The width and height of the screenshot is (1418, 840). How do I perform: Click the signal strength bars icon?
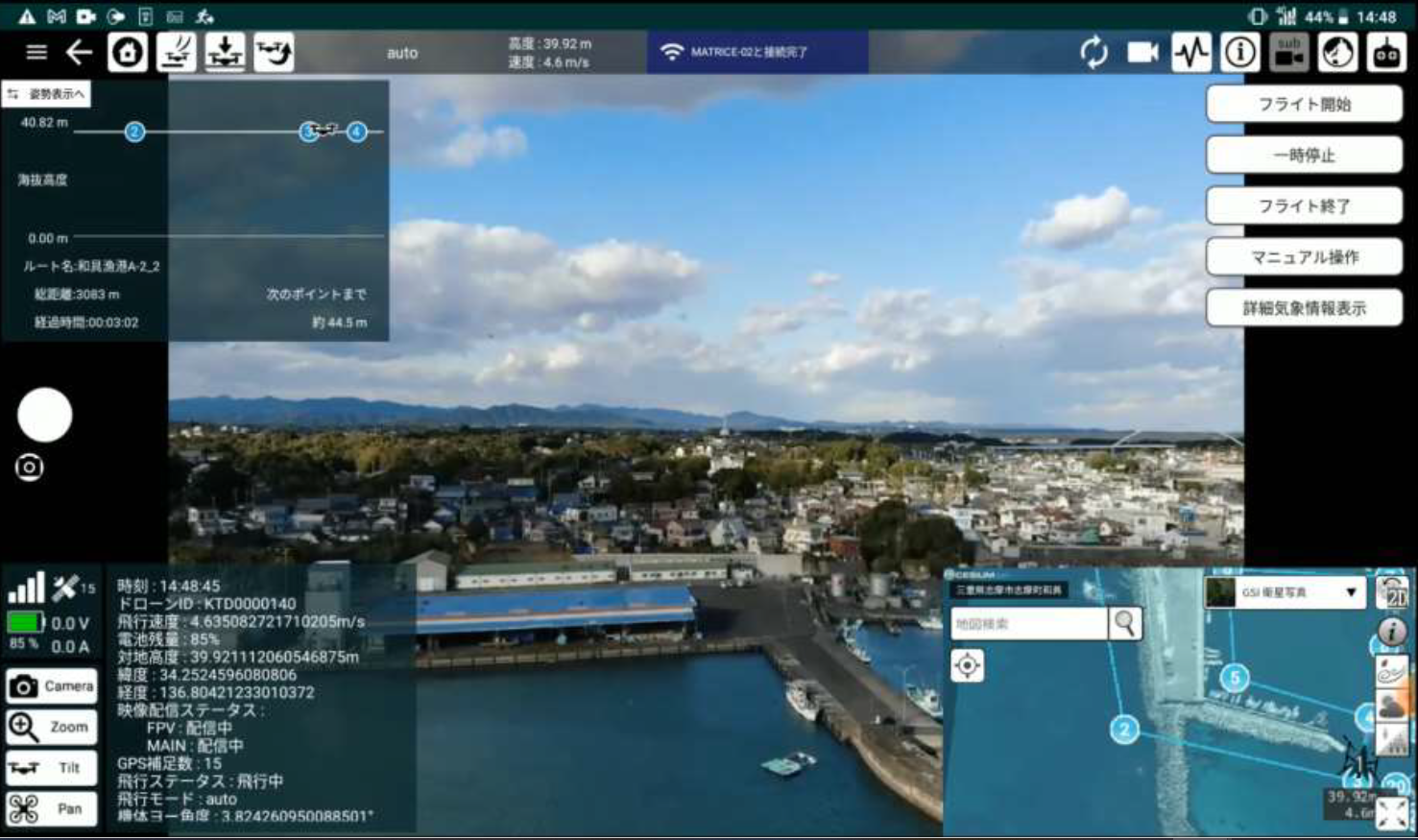click(26, 587)
